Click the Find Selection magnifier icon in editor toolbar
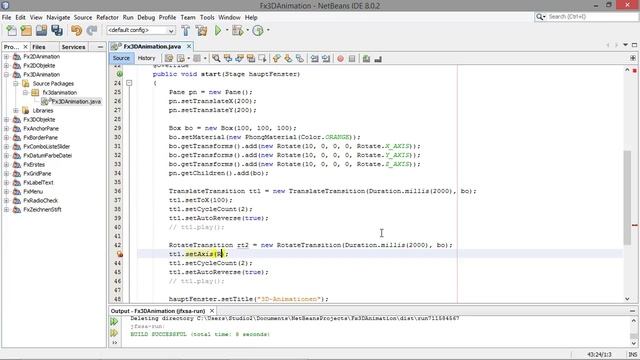 (x=216, y=59)
